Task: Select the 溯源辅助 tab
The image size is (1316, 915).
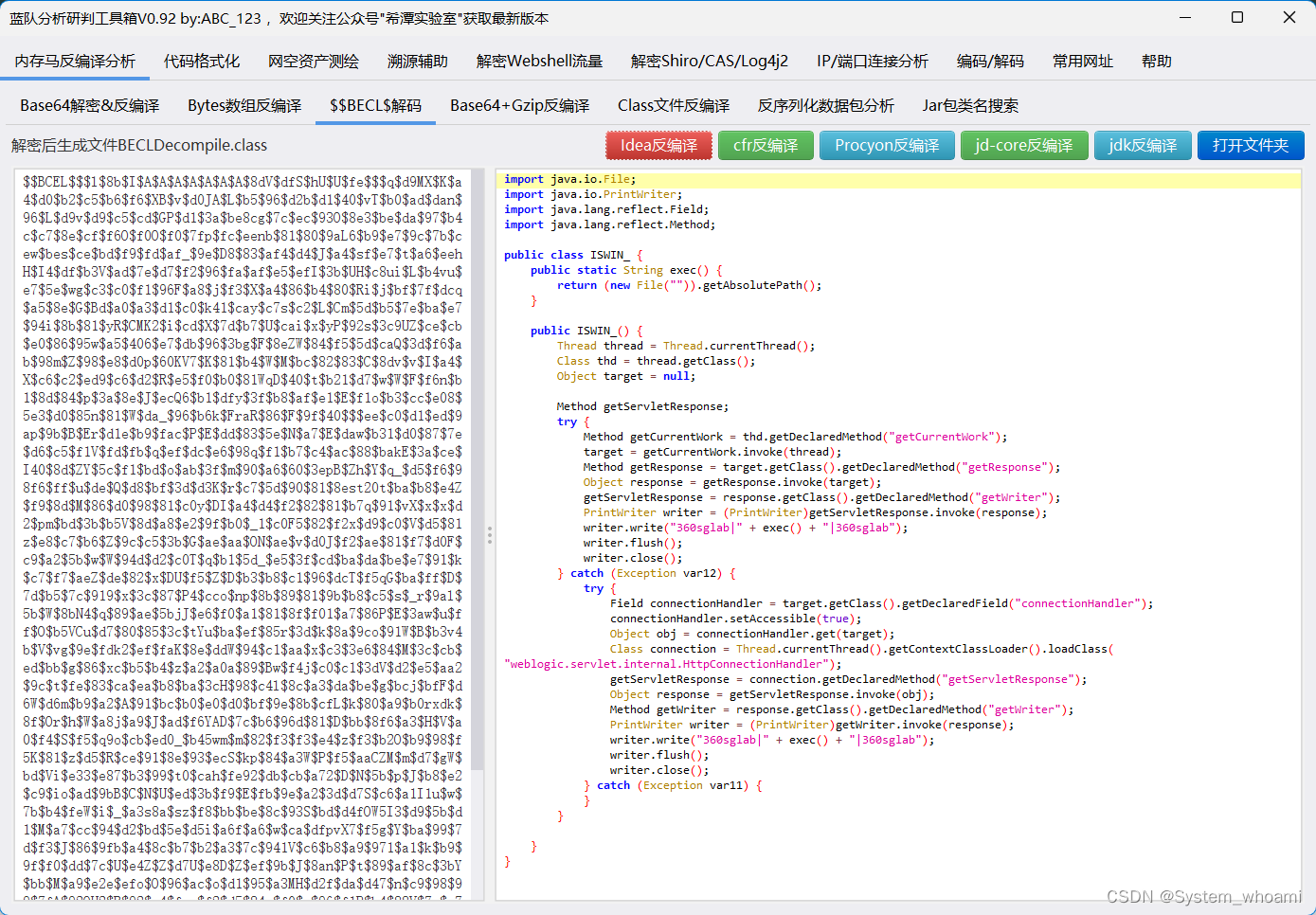Action: 418,62
